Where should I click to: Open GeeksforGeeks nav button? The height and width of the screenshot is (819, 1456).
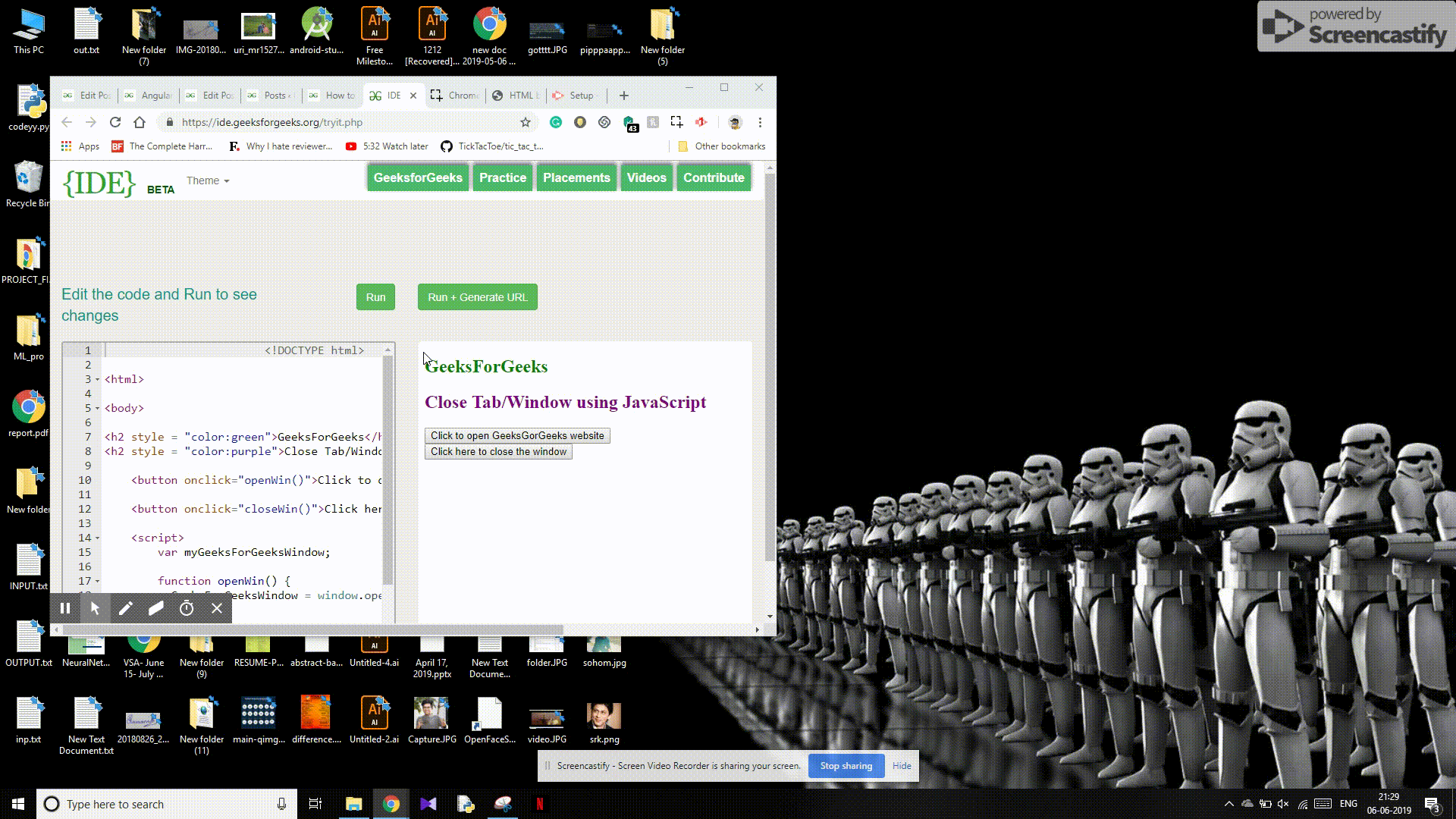(x=418, y=177)
